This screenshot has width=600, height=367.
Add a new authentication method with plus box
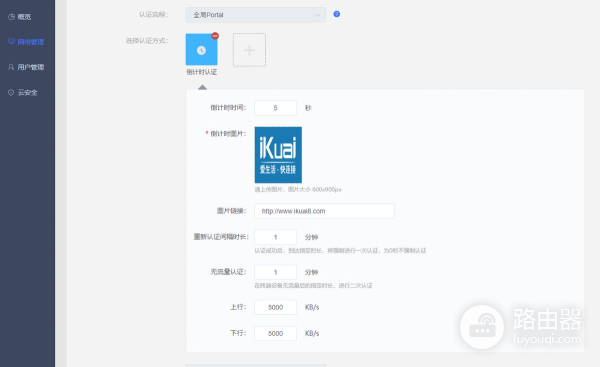[249, 50]
